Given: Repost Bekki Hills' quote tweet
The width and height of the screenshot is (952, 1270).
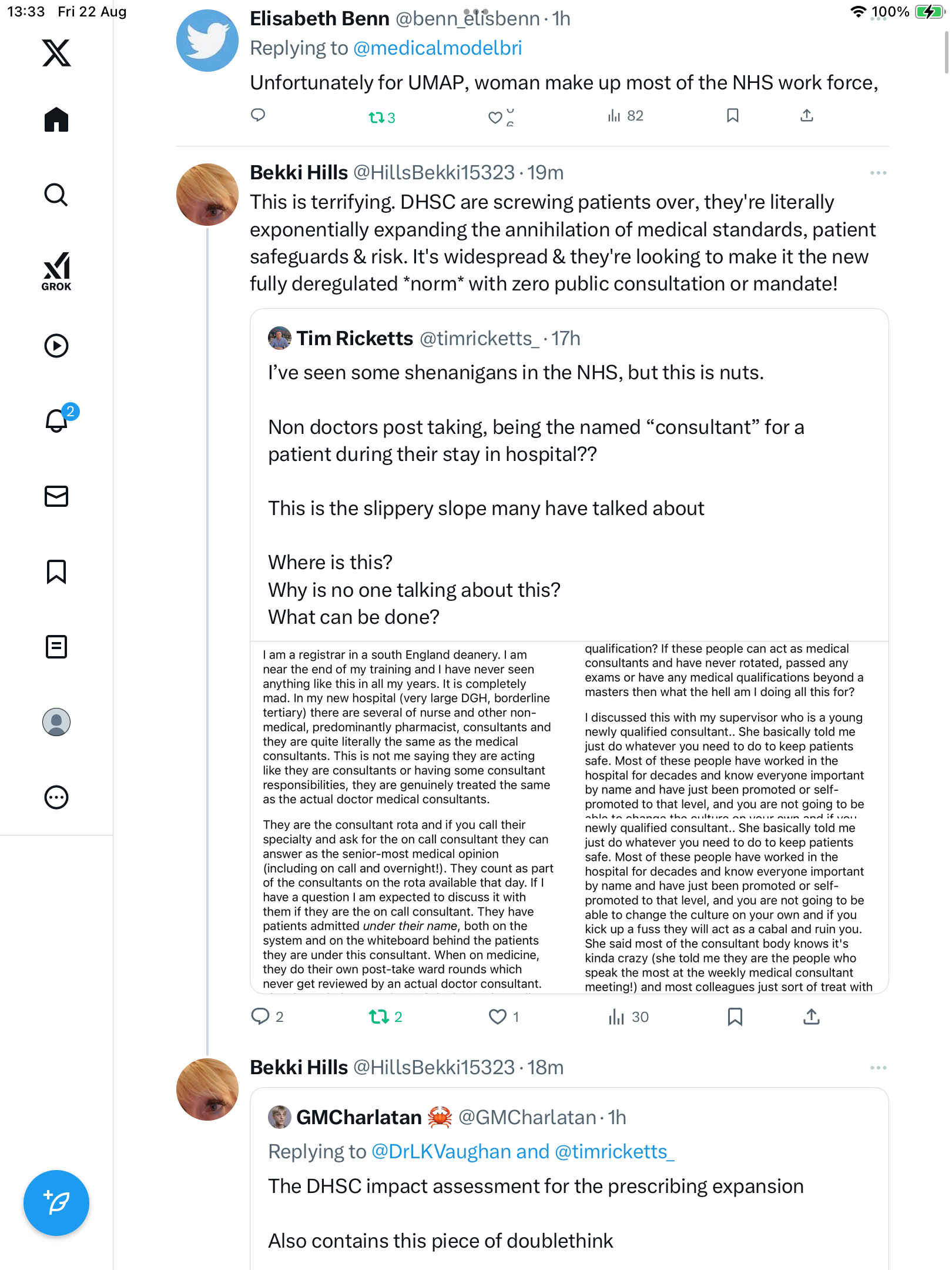Looking at the screenshot, I should click(379, 1017).
